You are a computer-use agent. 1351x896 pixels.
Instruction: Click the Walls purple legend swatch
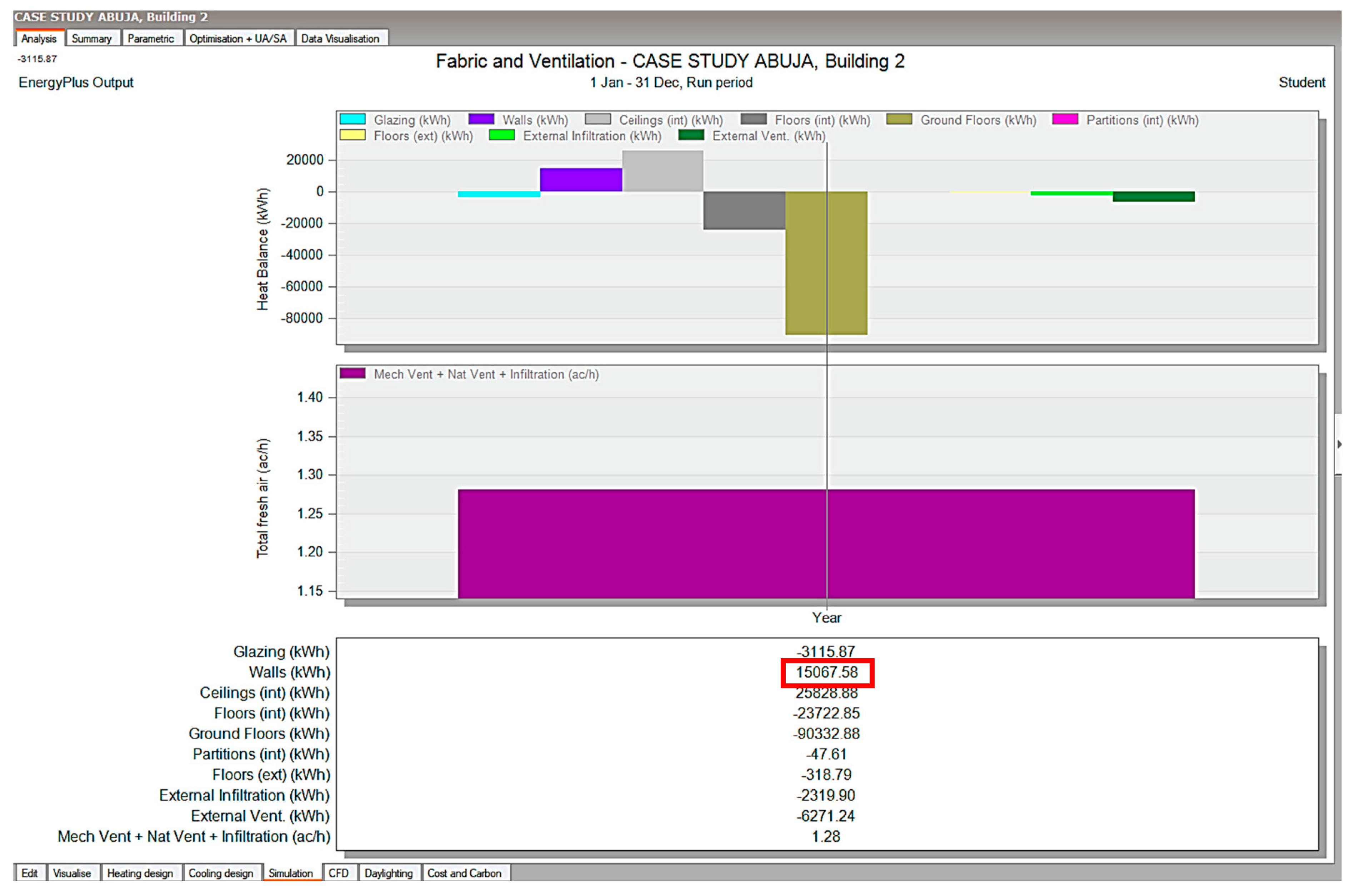[481, 119]
